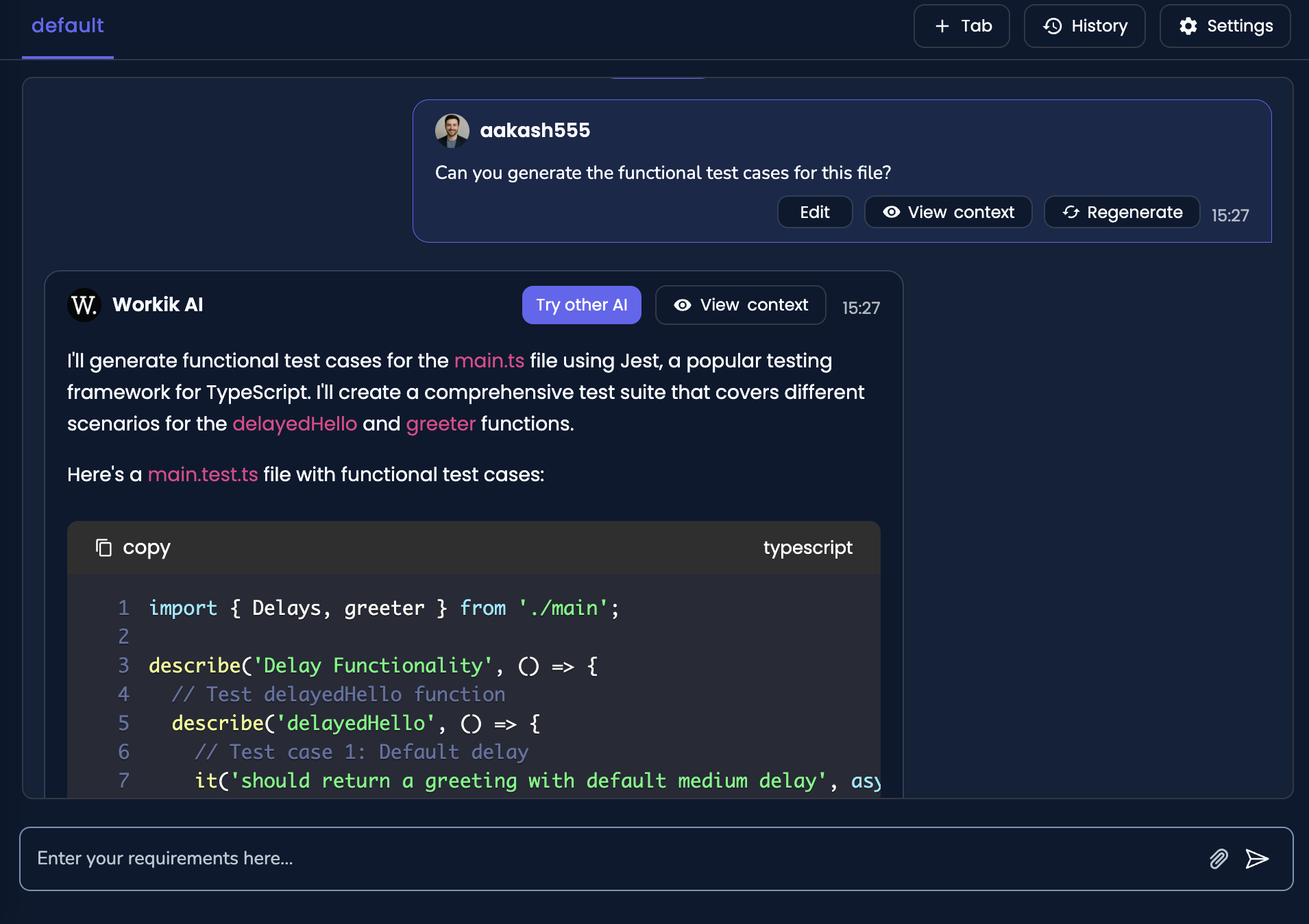Screen dimensions: 1309x924
Task: Add a new Tab
Action: [x=962, y=26]
